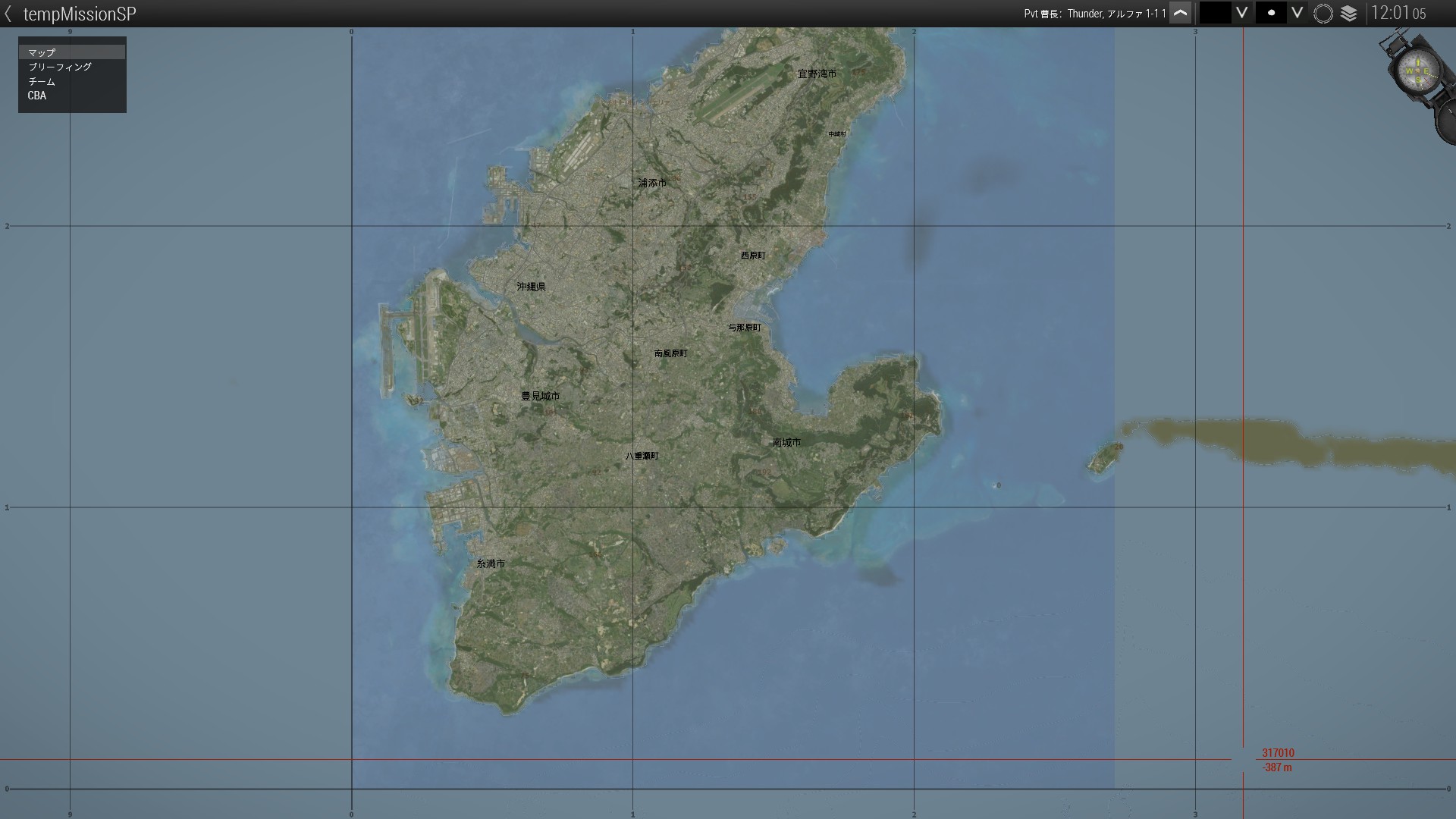Click the 南城市 map label
Viewport: 1456px width, 819px height.
coord(786,442)
